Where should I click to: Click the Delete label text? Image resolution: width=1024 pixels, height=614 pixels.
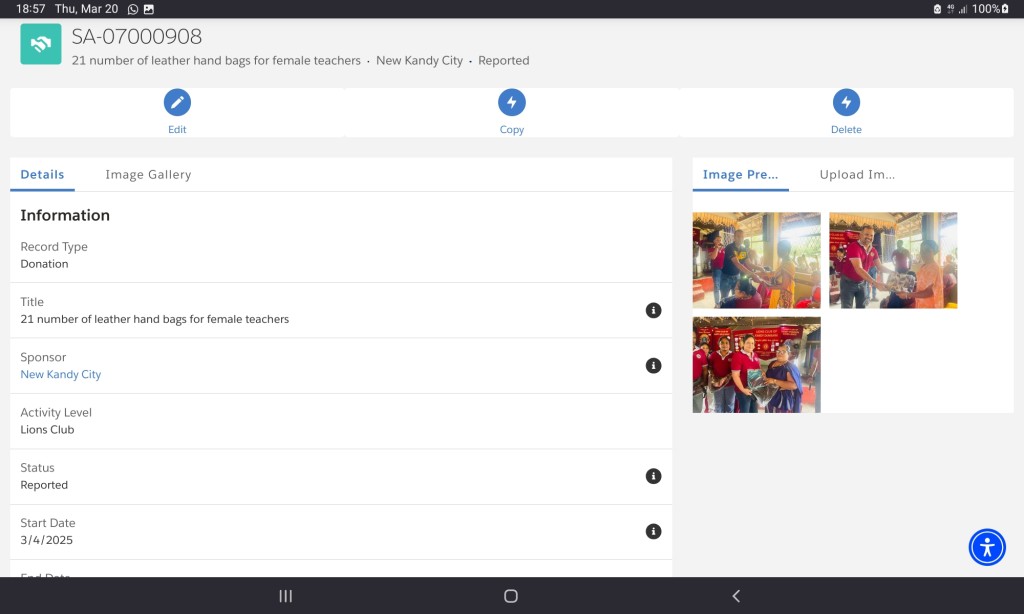(846, 129)
